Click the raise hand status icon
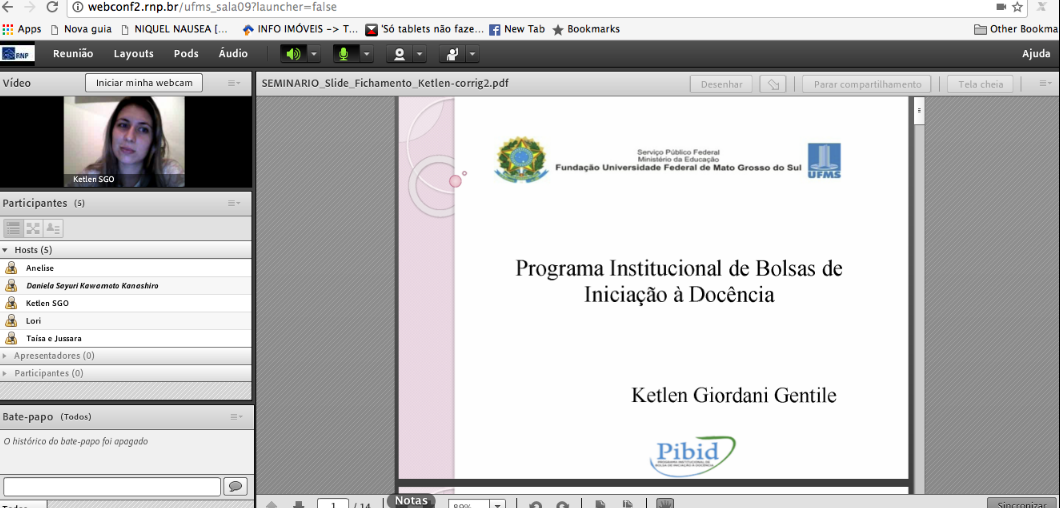The height and width of the screenshot is (508, 1060). [x=451, y=54]
